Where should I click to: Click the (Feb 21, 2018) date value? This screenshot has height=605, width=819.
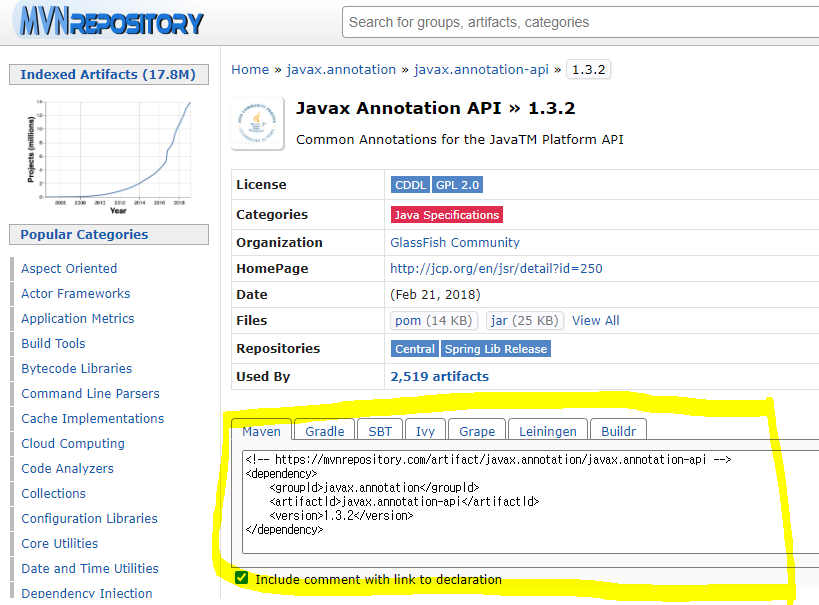point(435,295)
